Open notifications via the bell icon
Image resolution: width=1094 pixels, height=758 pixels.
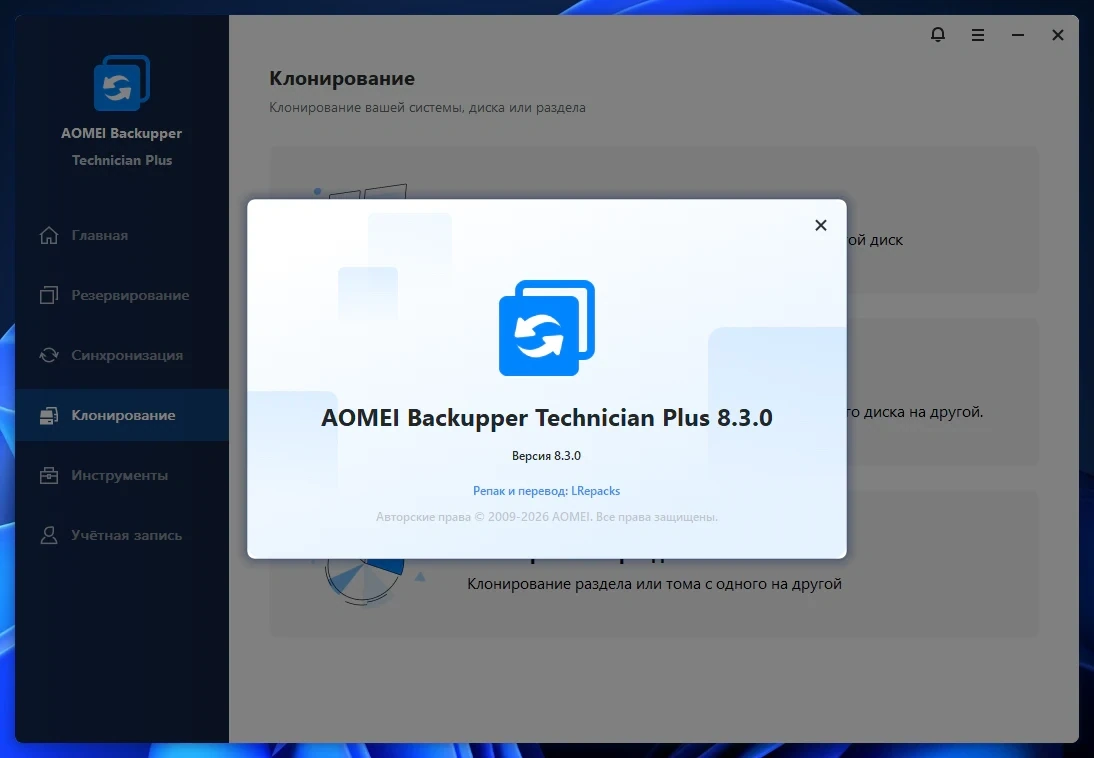[x=938, y=34]
